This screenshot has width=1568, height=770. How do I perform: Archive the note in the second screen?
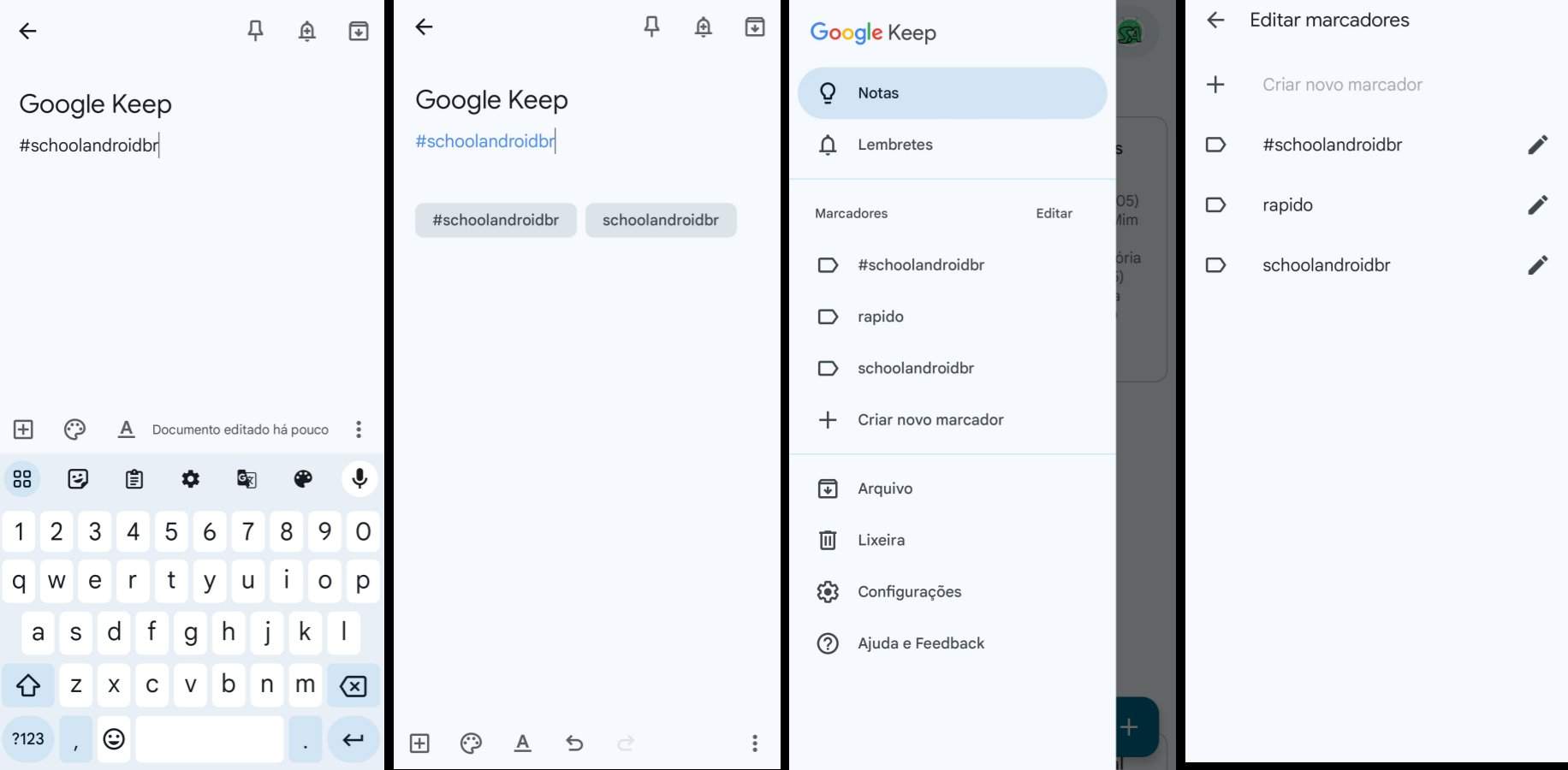pyautogui.click(x=755, y=27)
